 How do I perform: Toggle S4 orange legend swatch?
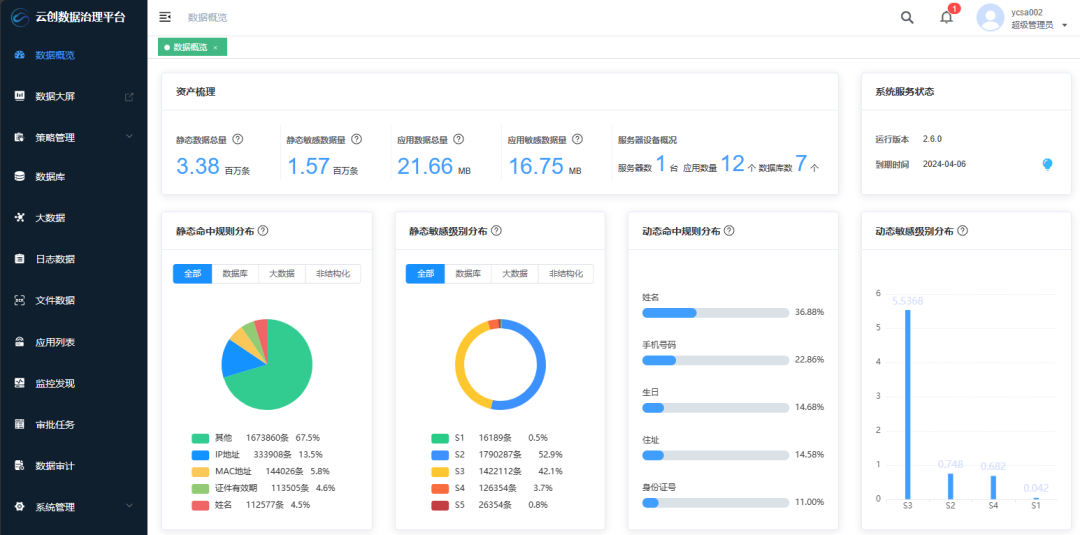(x=440, y=488)
